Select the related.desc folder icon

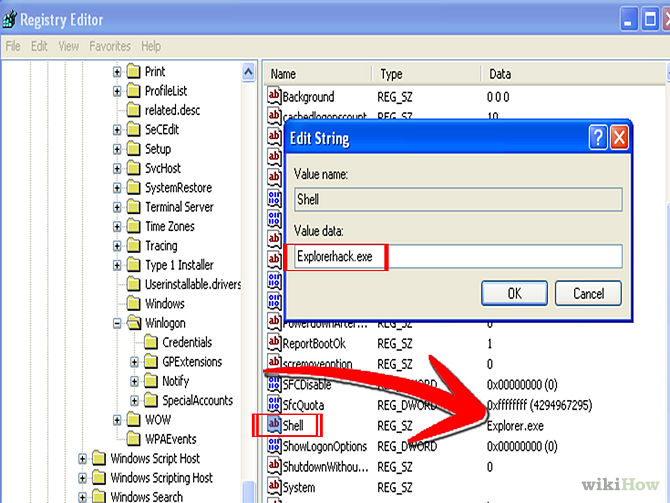coord(133,110)
